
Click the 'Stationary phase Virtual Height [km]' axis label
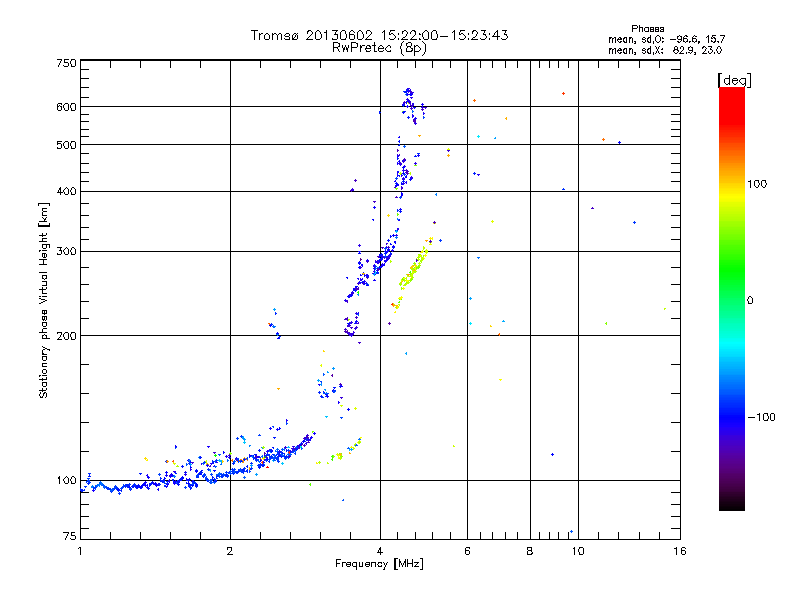(44, 301)
